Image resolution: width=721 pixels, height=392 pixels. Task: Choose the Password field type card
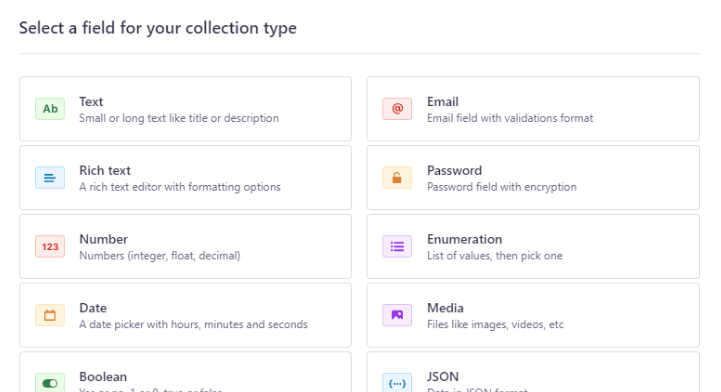coord(533,178)
